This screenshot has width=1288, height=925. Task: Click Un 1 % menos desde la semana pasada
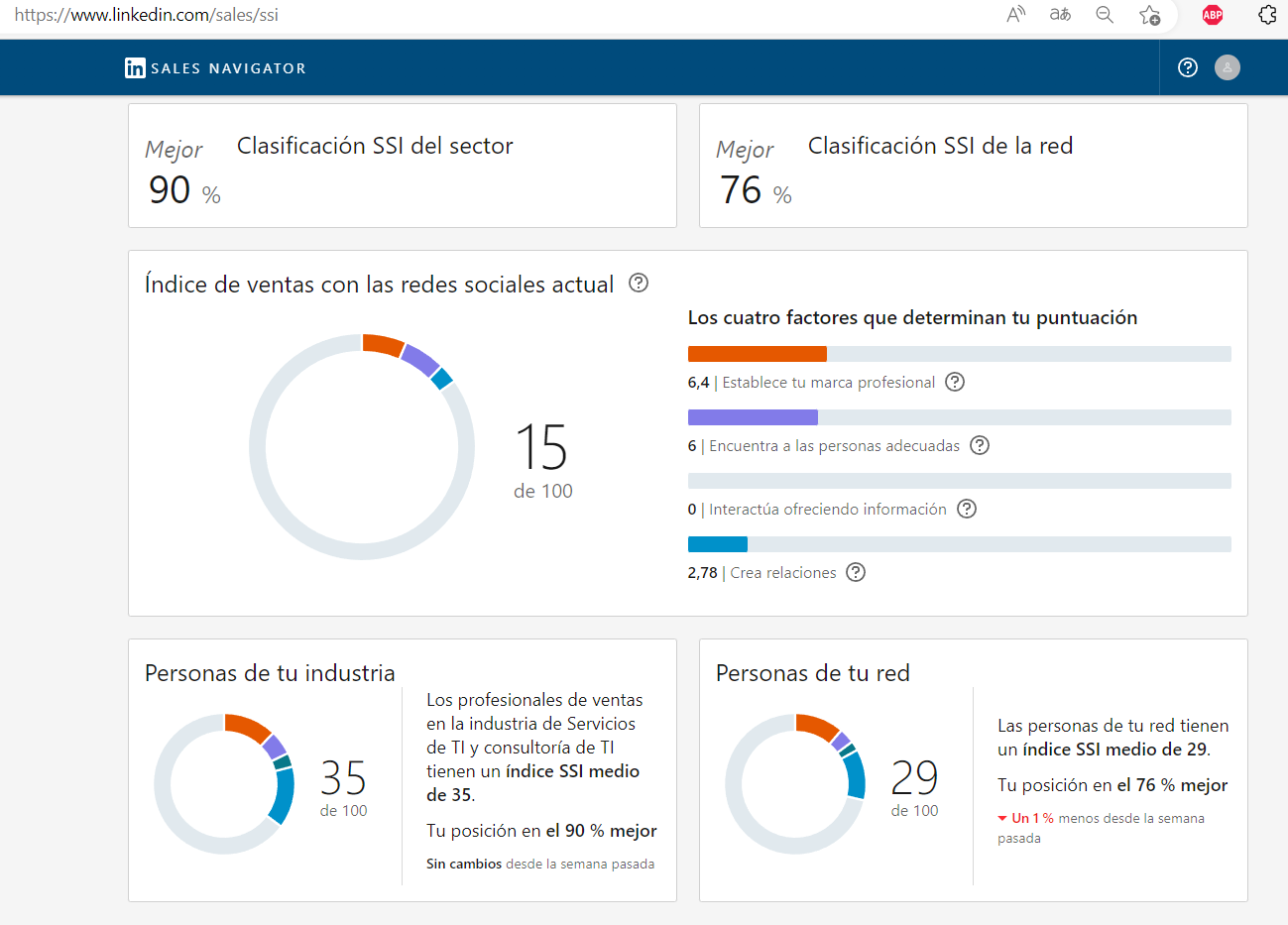[1101, 828]
